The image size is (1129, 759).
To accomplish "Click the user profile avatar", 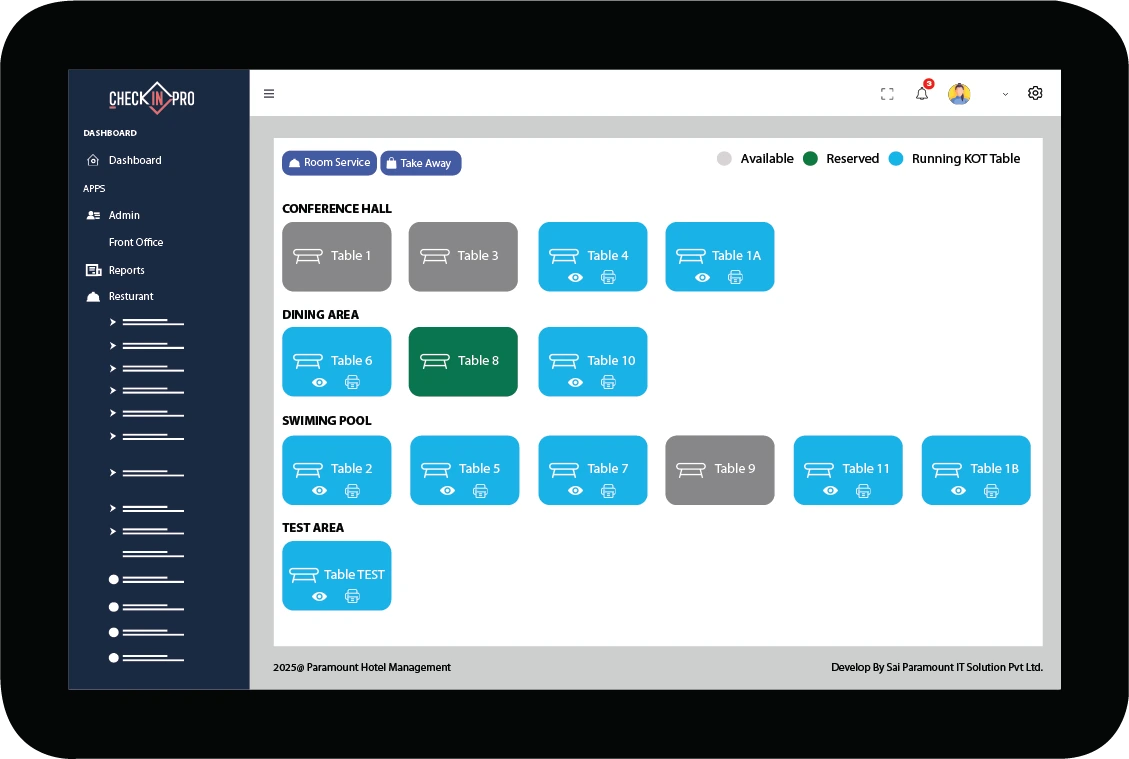I will click(x=959, y=94).
